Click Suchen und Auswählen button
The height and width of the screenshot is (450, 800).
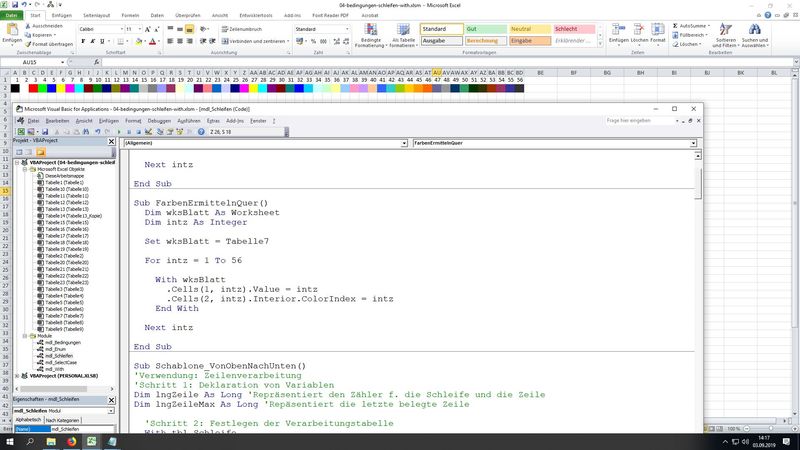[755, 35]
